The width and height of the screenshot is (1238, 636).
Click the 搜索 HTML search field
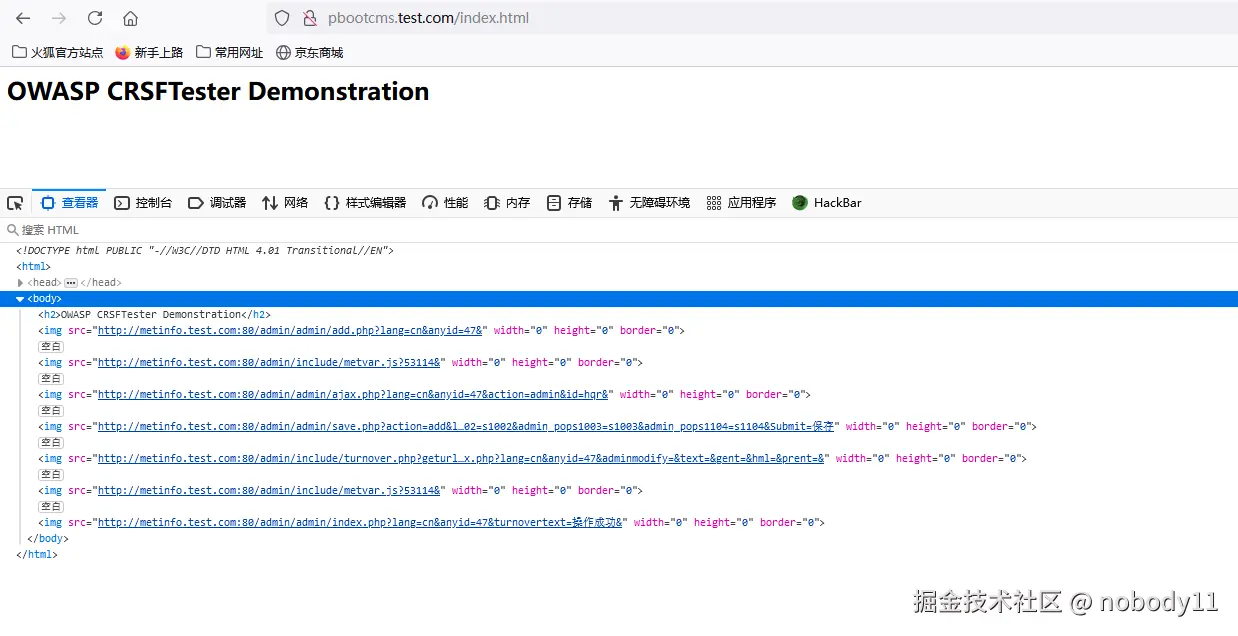[619, 230]
